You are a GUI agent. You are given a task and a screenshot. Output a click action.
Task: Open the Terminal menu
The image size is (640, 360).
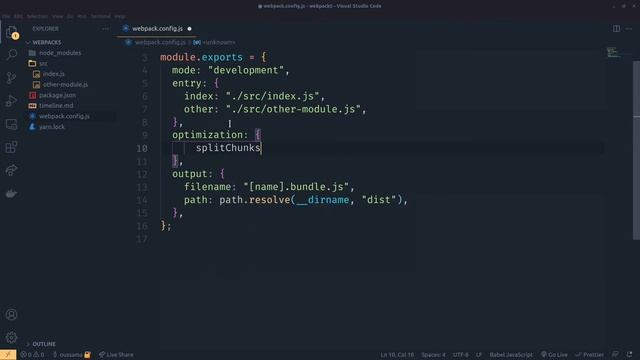pyautogui.click(x=100, y=16)
